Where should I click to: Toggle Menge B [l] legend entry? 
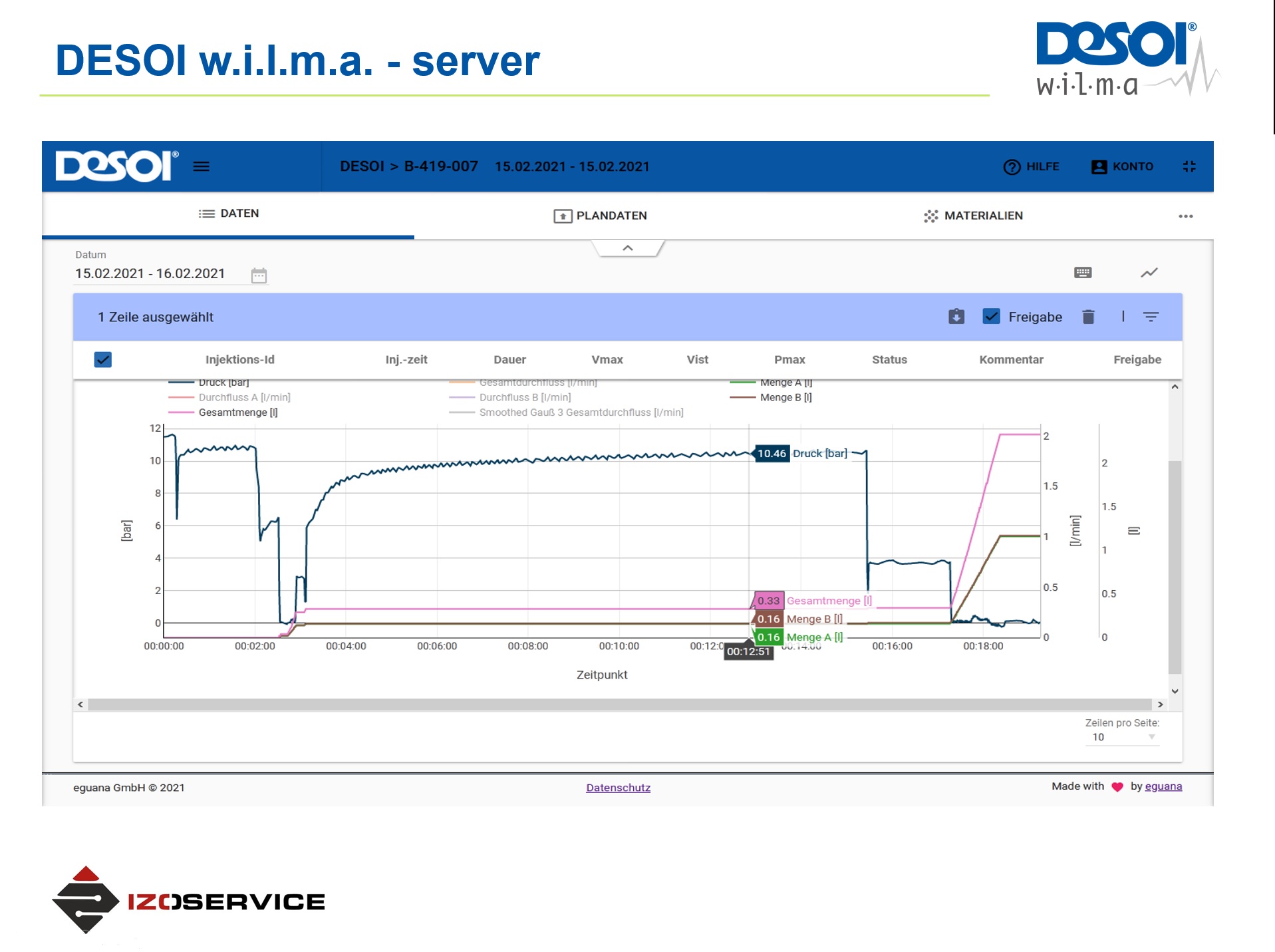pos(771,397)
